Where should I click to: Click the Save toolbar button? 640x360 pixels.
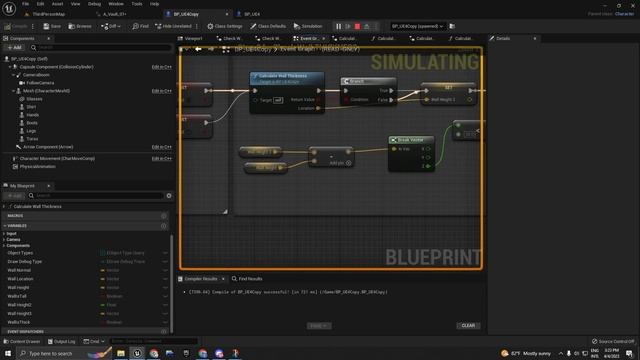point(52,26)
